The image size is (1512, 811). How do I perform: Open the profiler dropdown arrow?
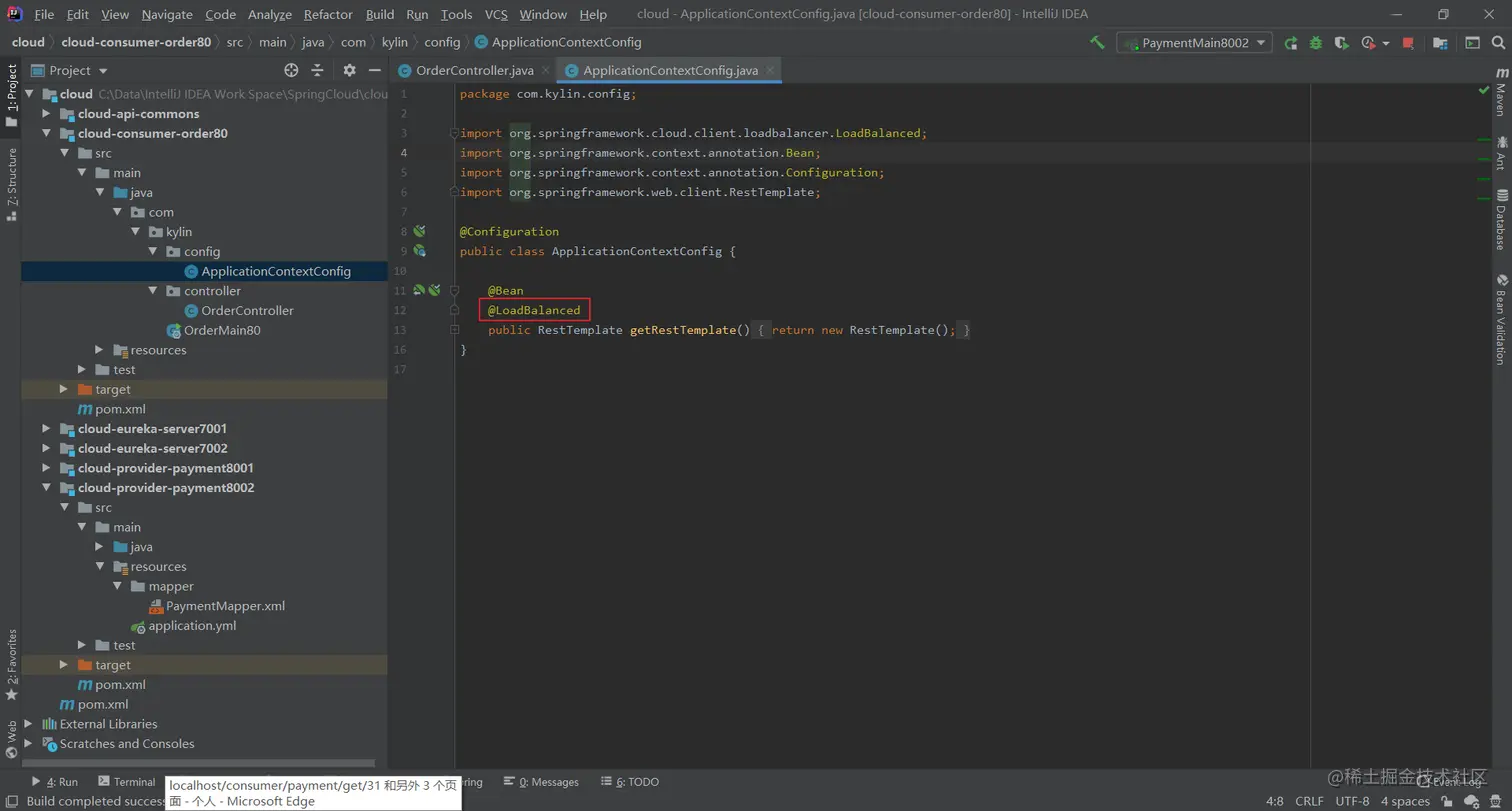pos(1386,44)
